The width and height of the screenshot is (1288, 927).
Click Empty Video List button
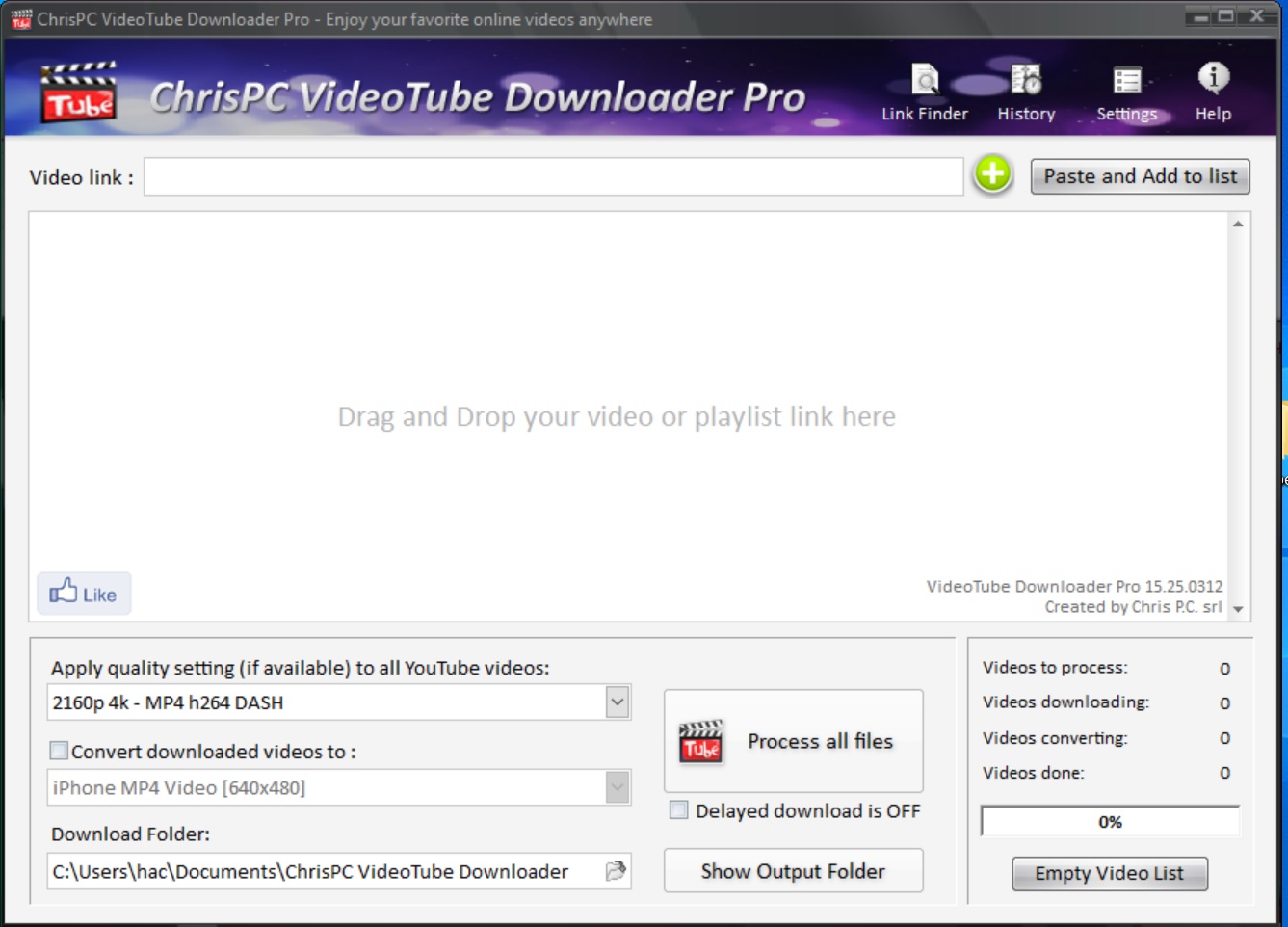pos(1109,873)
